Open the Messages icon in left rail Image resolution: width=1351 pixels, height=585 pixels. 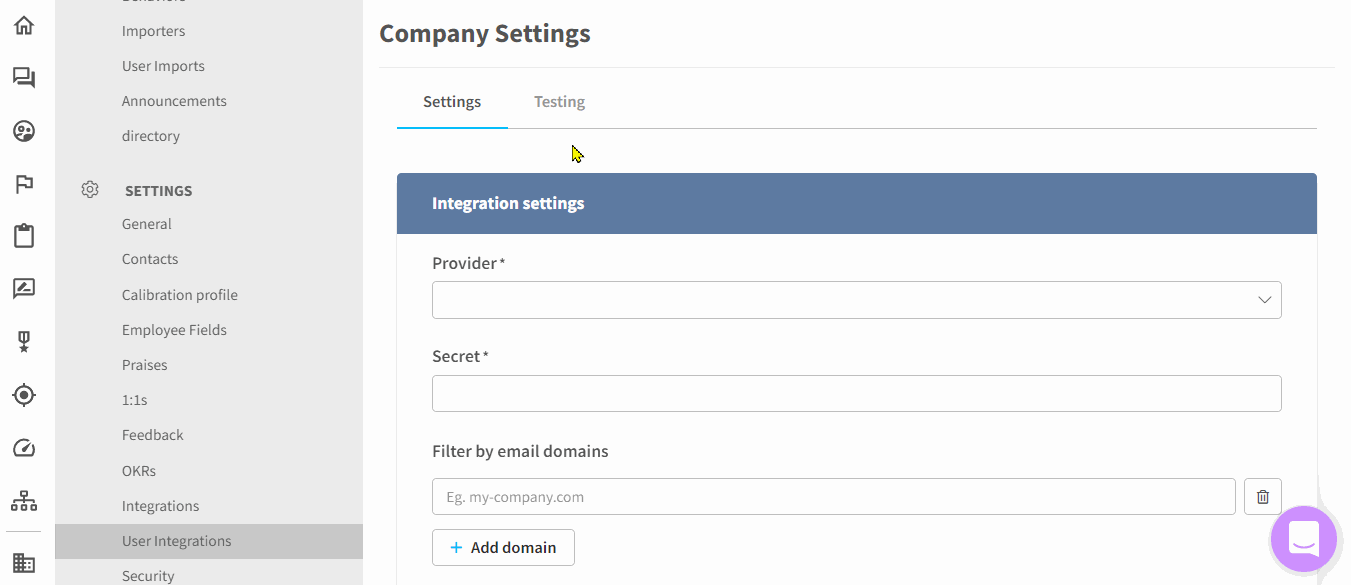coord(23,77)
